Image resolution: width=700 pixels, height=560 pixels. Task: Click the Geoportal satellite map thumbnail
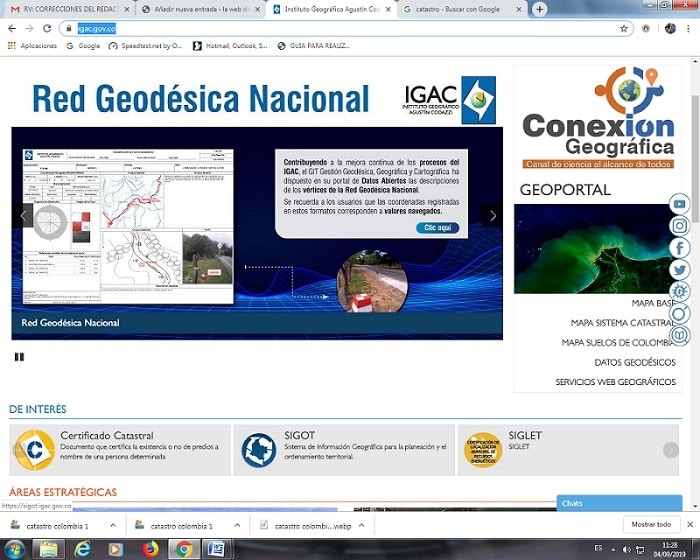(596, 249)
